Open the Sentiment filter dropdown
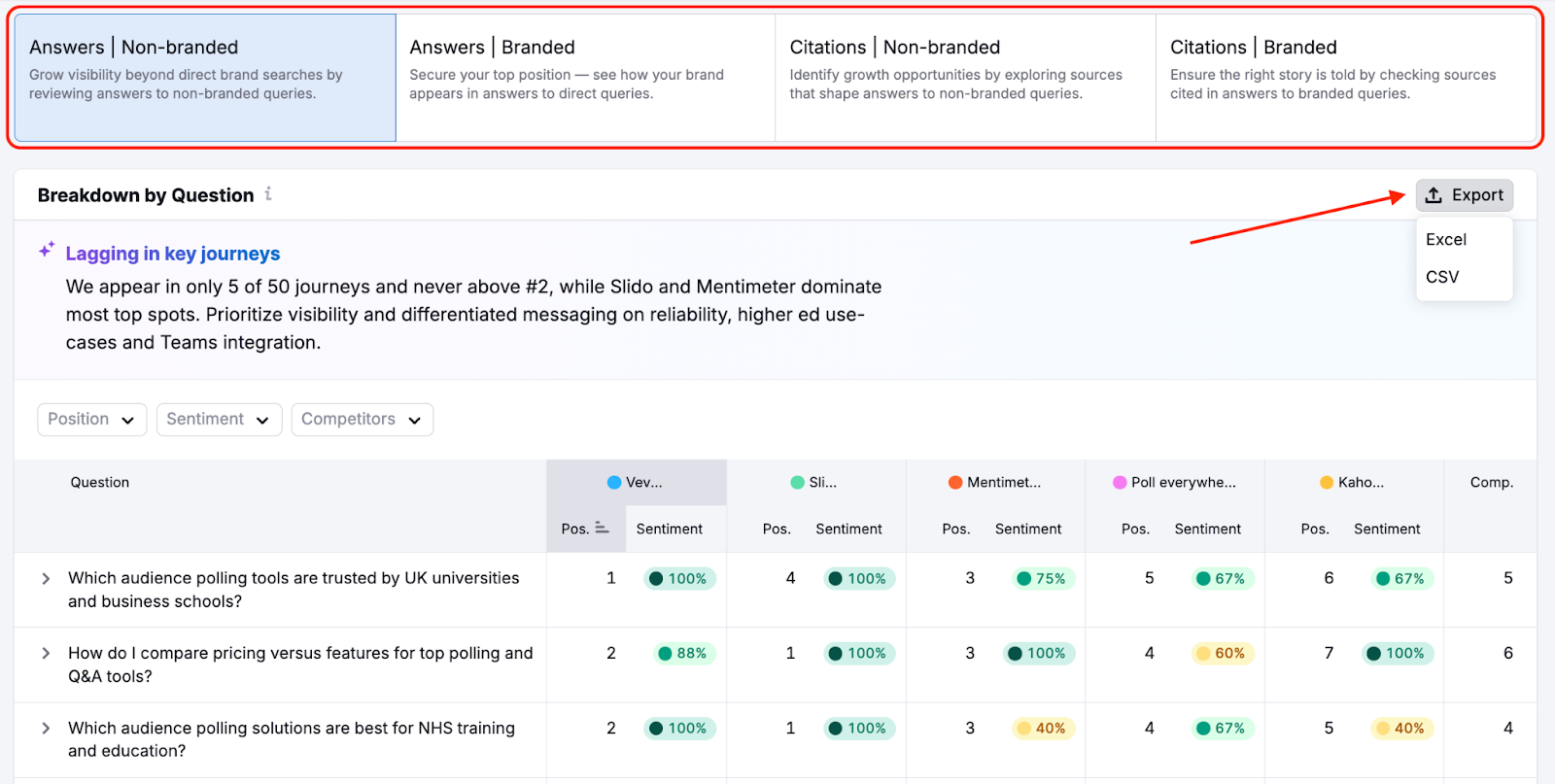The width and height of the screenshot is (1555, 784). point(219,420)
